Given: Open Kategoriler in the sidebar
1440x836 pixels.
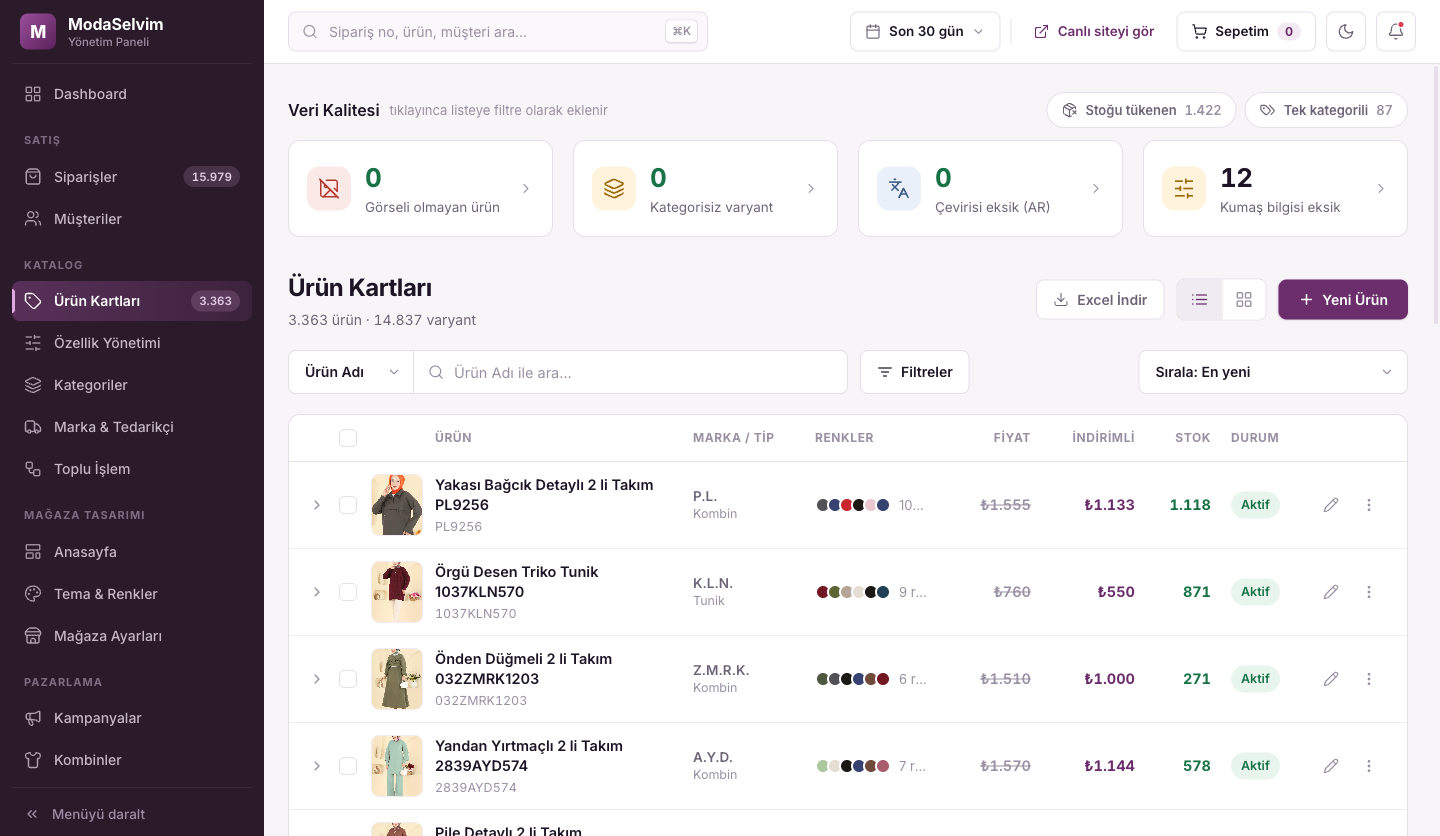Looking at the screenshot, I should click(132, 385).
